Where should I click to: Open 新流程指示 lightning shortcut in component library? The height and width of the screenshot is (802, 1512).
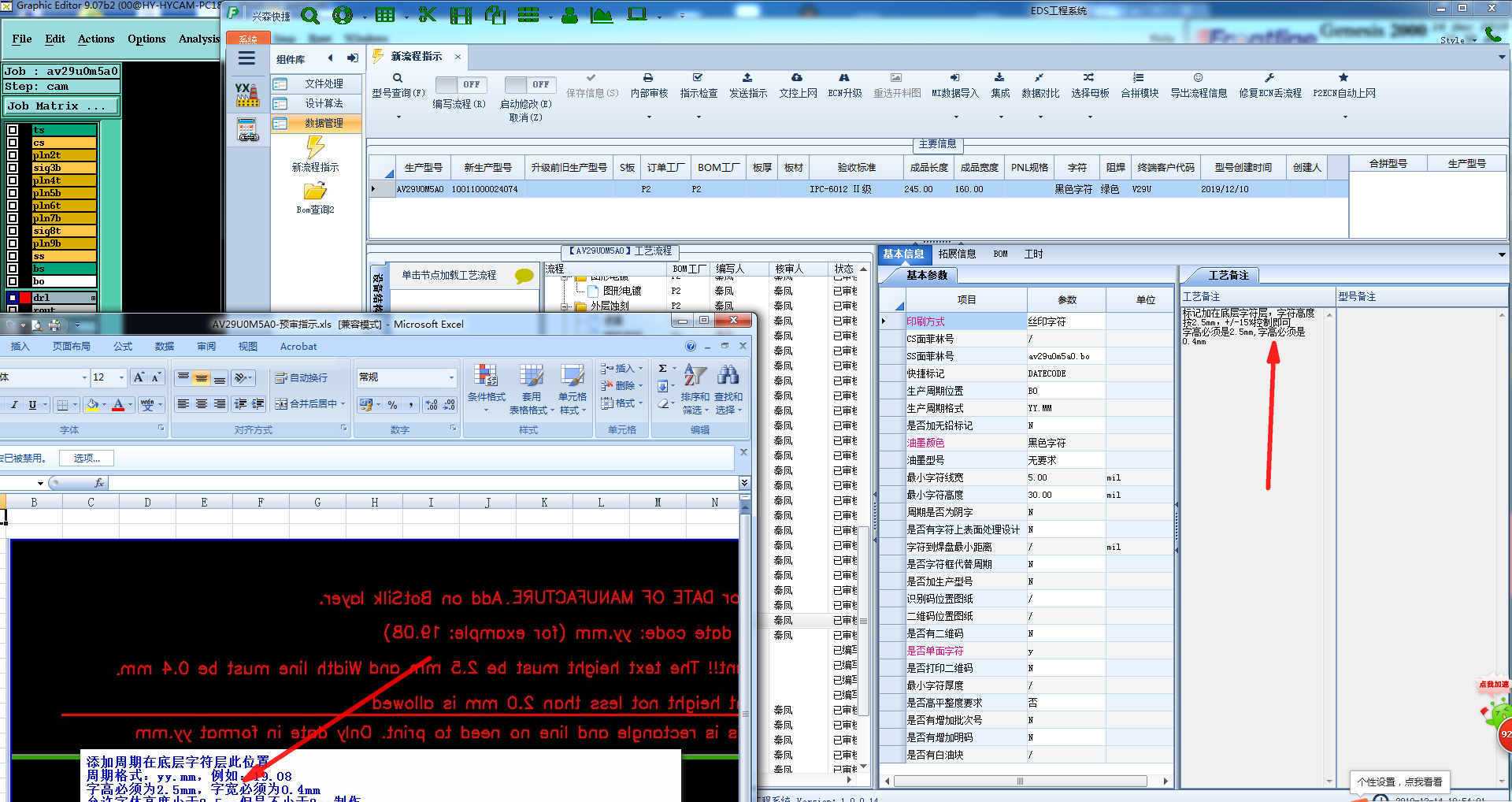click(315, 154)
